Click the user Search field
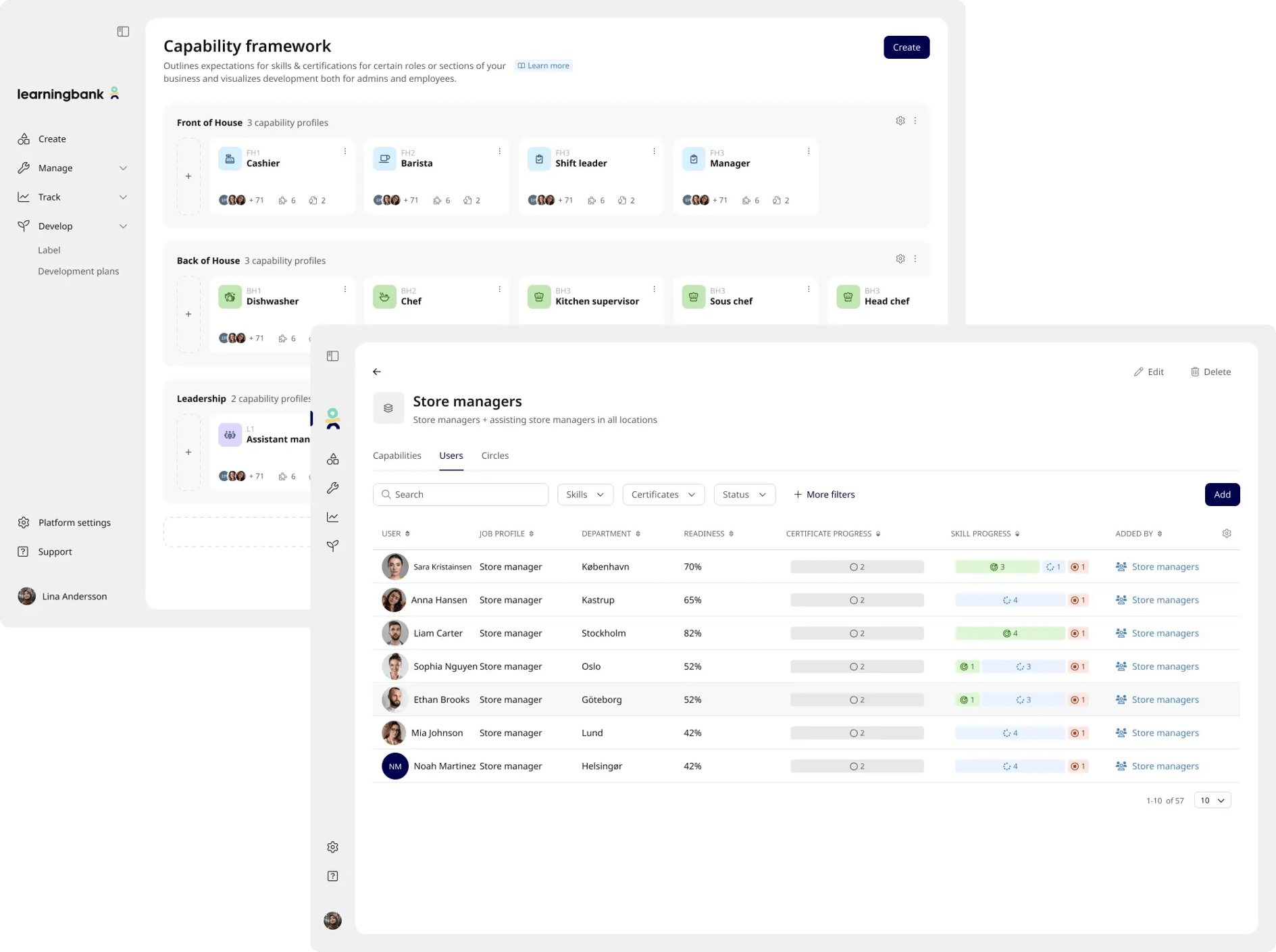 click(x=461, y=495)
